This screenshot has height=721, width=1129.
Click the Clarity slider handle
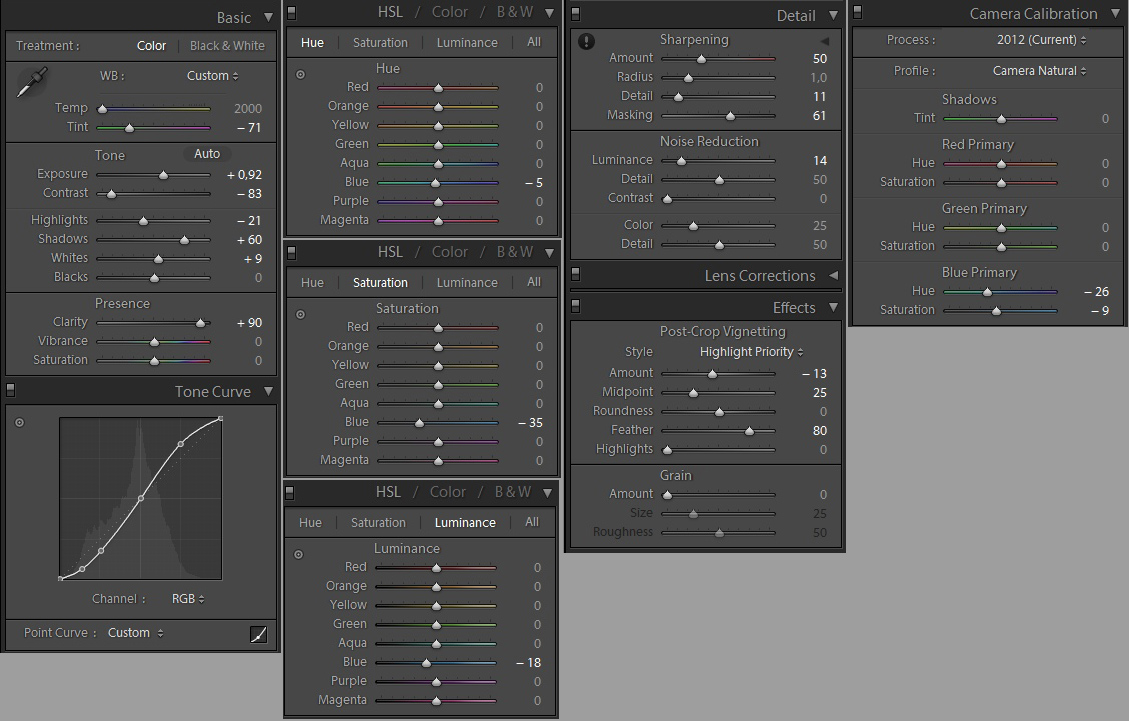point(200,323)
